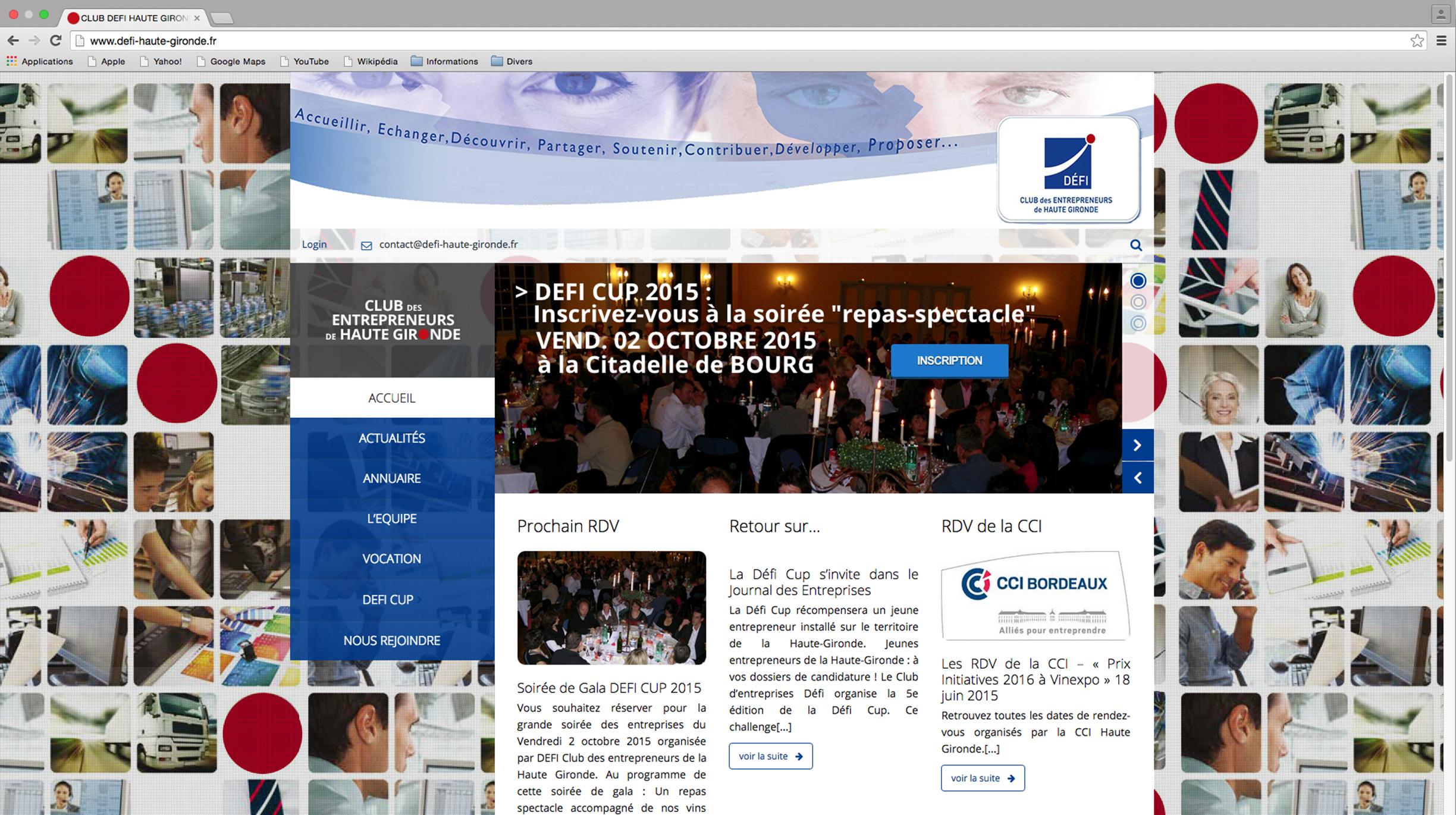Select third slider radio dot
1456x815 pixels.
click(1138, 323)
